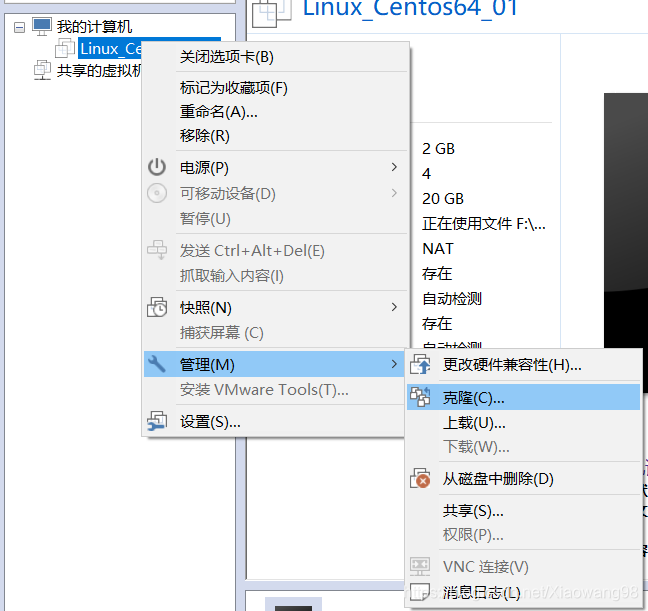Click the VNC connection monitor icon
The image size is (648, 611).
[x=420, y=566]
